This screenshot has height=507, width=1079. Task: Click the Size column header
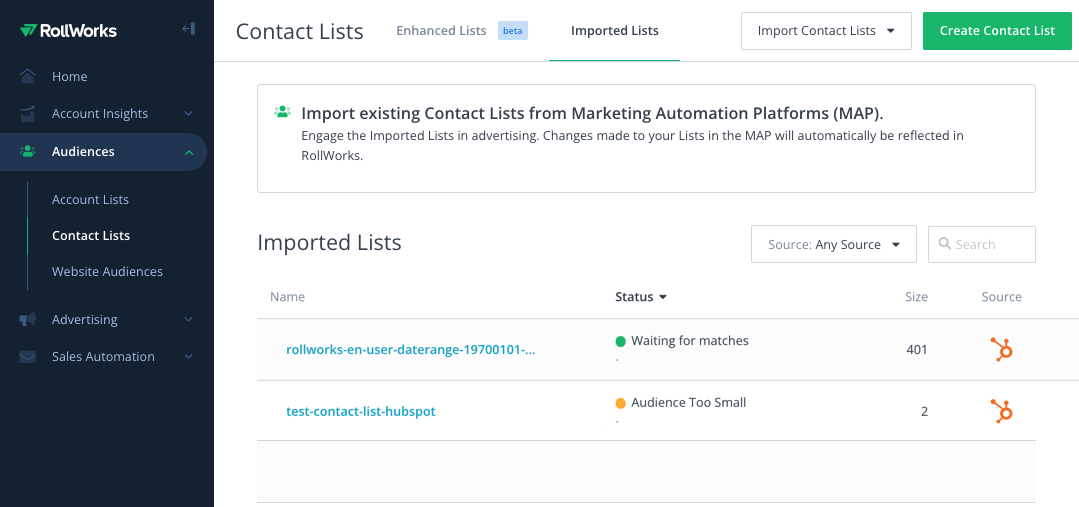pos(916,296)
